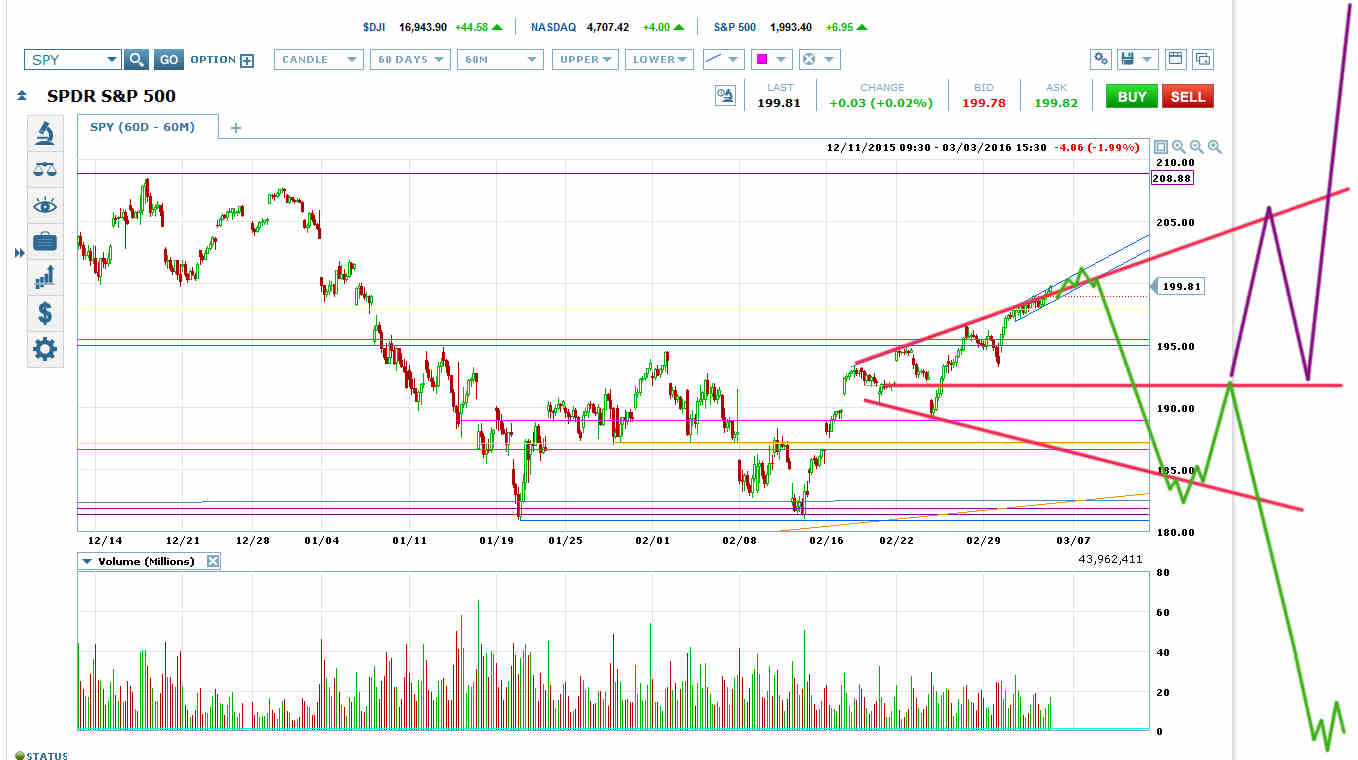The width and height of the screenshot is (1358, 760).
Task: Close the Volume panel with X
Action: tap(212, 562)
